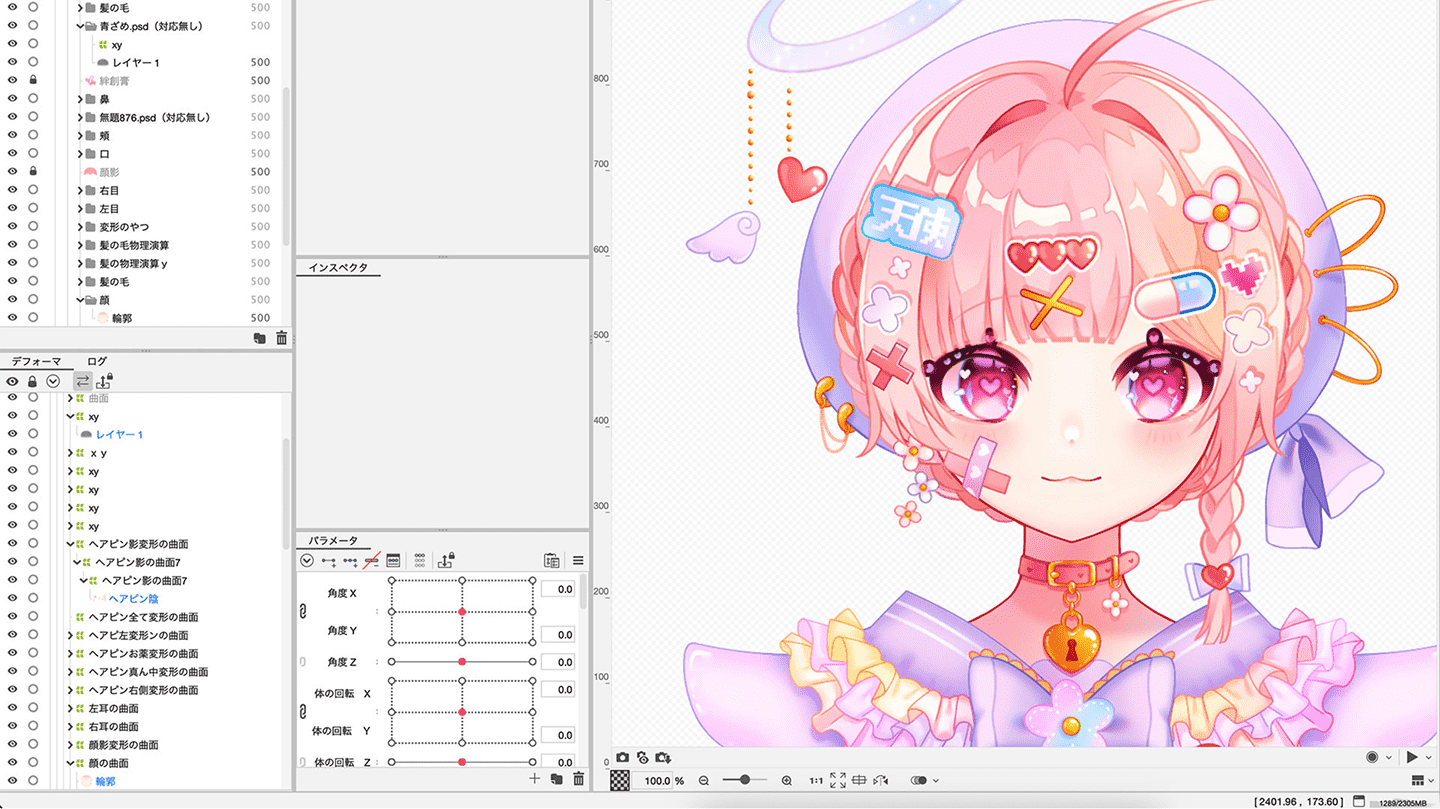1440x809 pixels.
Task: Click the canvas zoom slider
Action: coord(744,780)
